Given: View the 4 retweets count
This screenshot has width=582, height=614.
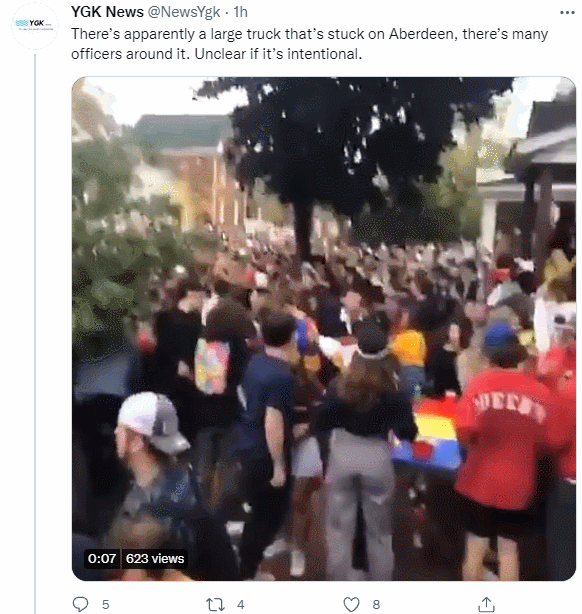Looking at the screenshot, I should (x=240, y=605).
